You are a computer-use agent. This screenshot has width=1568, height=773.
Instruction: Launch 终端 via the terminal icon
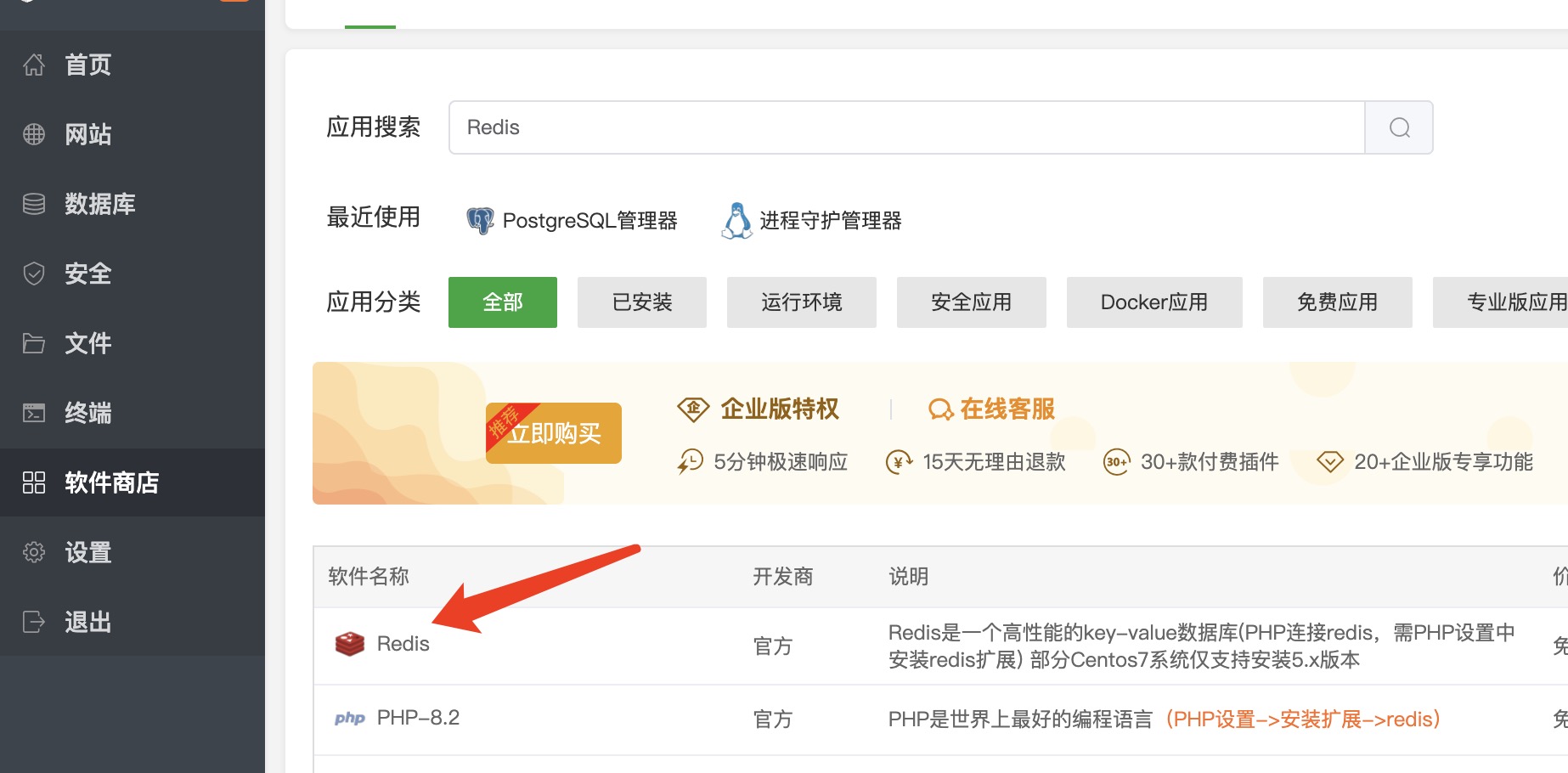click(34, 413)
